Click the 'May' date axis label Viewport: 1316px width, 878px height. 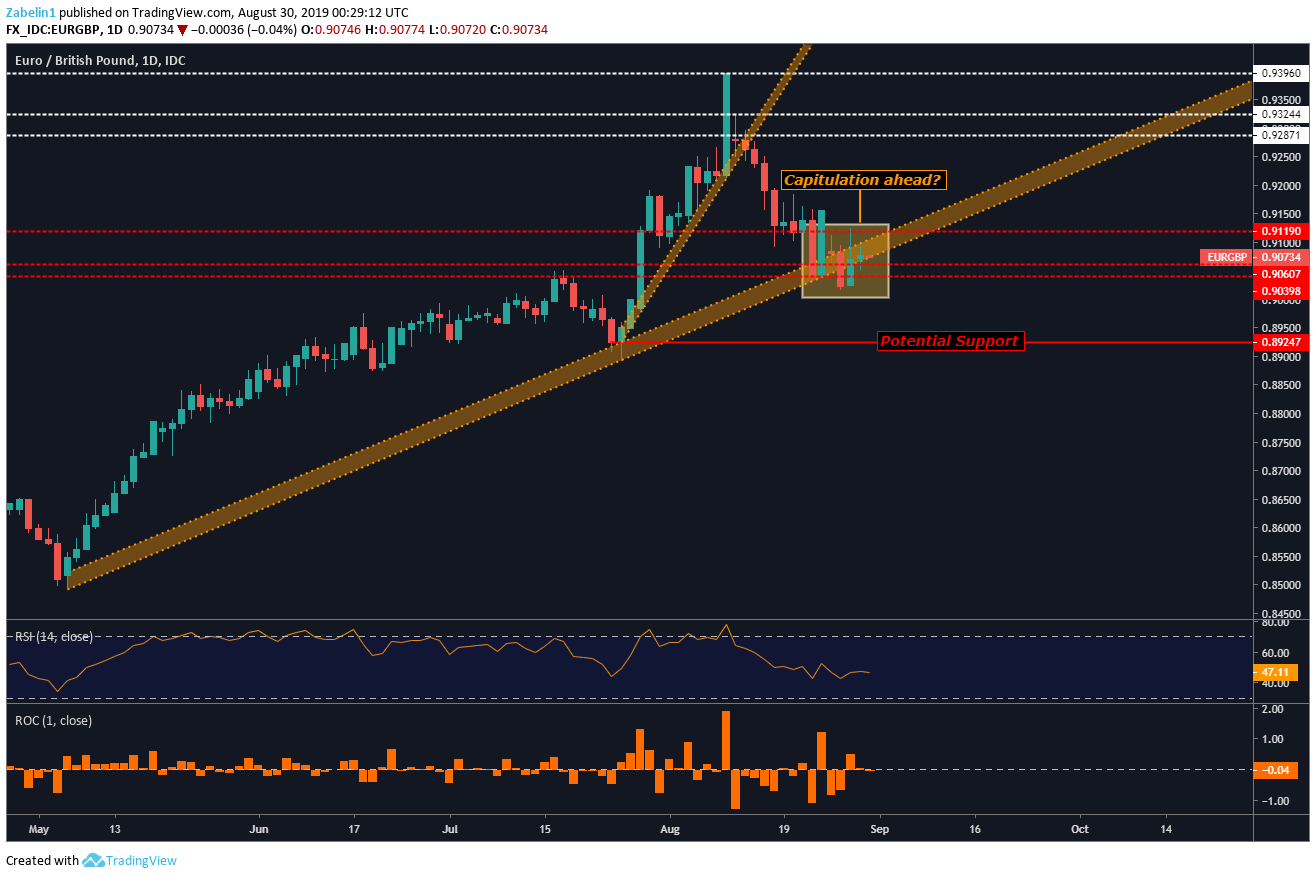point(39,829)
